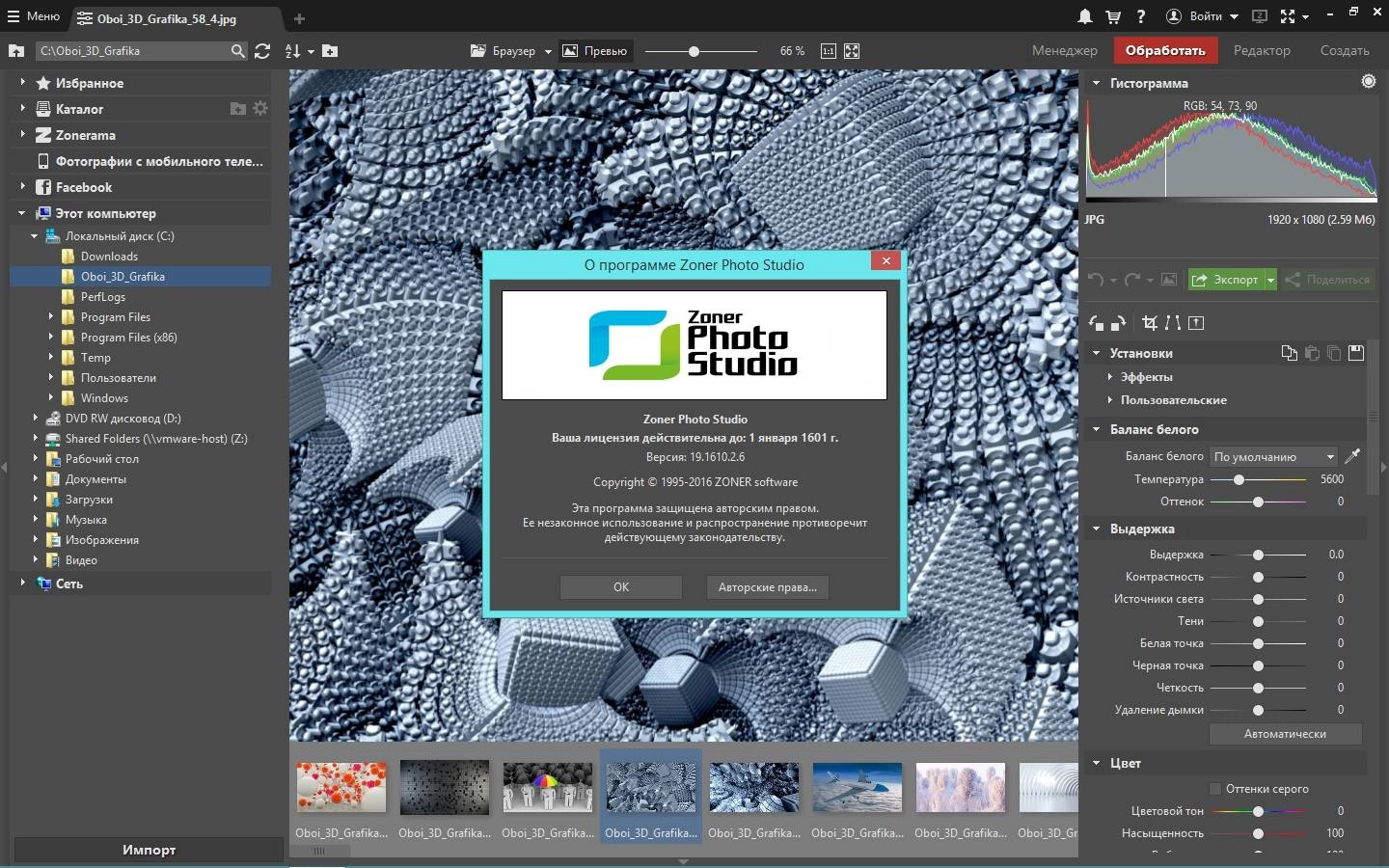Enable Оттенки серого checkbox
The image size is (1389, 868).
[x=1215, y=789]
